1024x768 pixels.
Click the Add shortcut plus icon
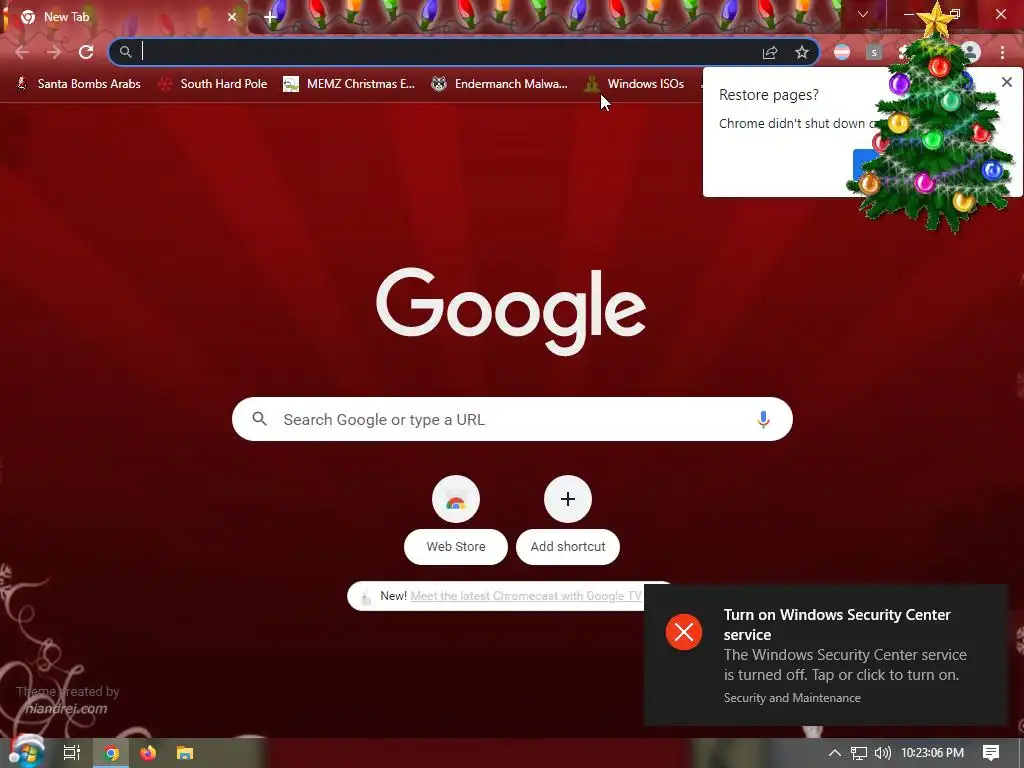click(568, 500)
